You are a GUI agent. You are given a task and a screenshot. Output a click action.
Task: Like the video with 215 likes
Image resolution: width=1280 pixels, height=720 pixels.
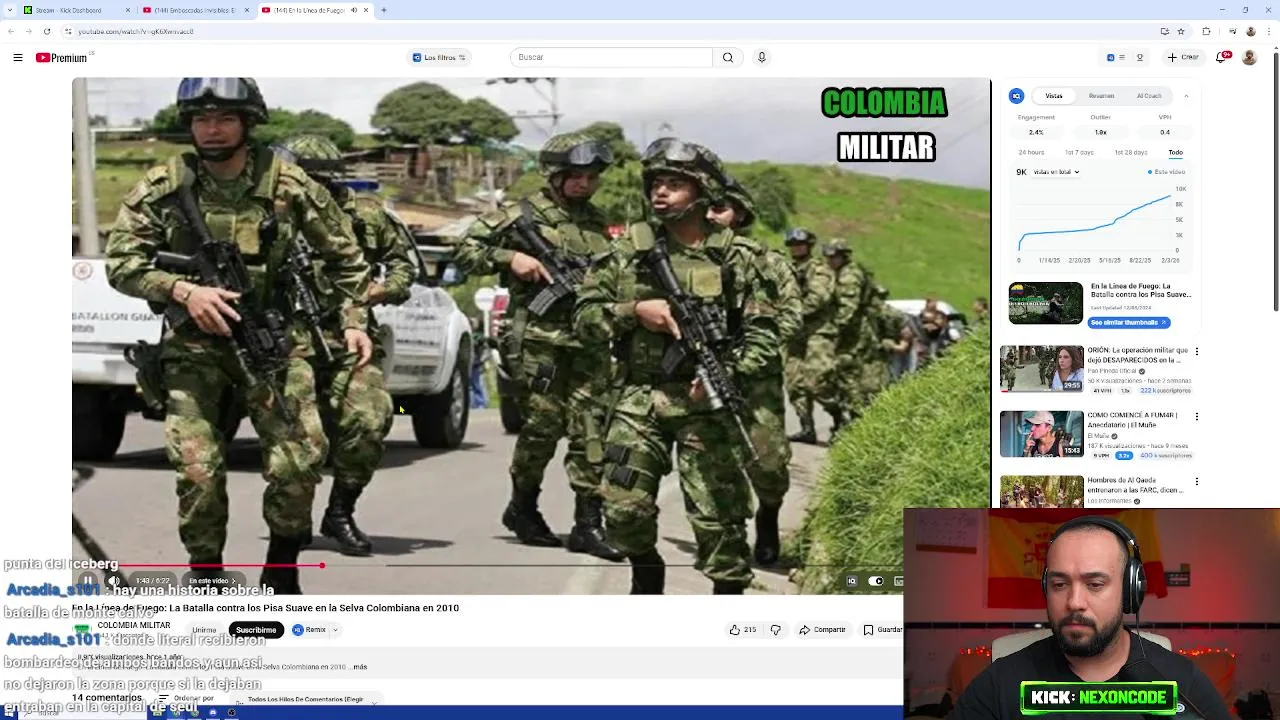click(743, 630)
